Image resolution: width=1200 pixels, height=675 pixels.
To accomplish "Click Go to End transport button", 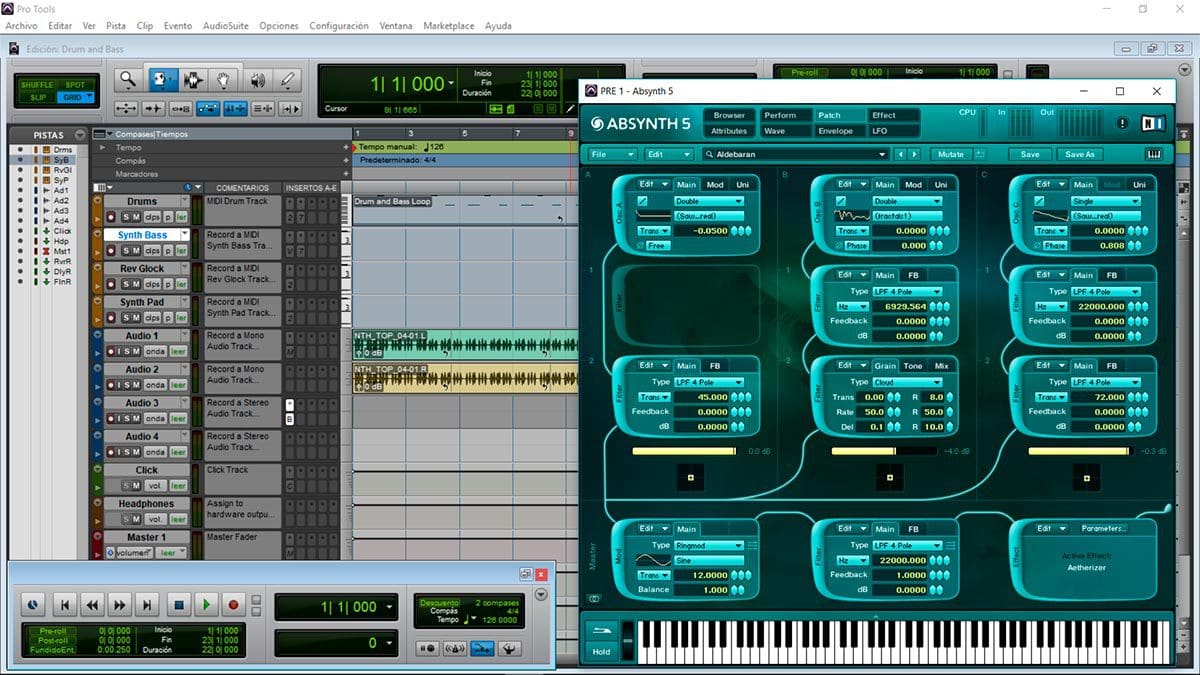I will (x=148, y=604).
